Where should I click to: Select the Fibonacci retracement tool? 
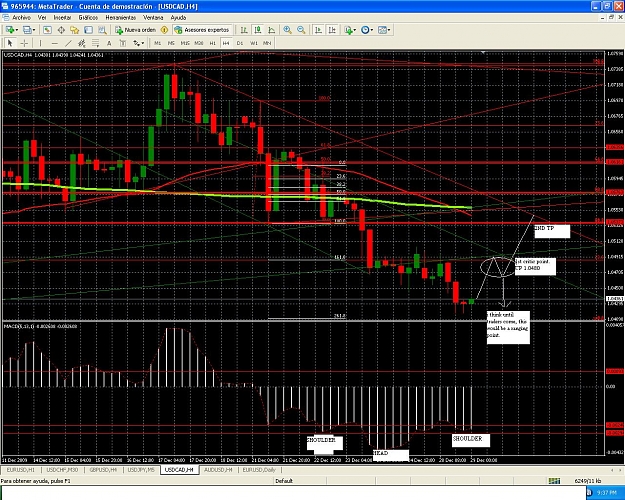point(96,43)
